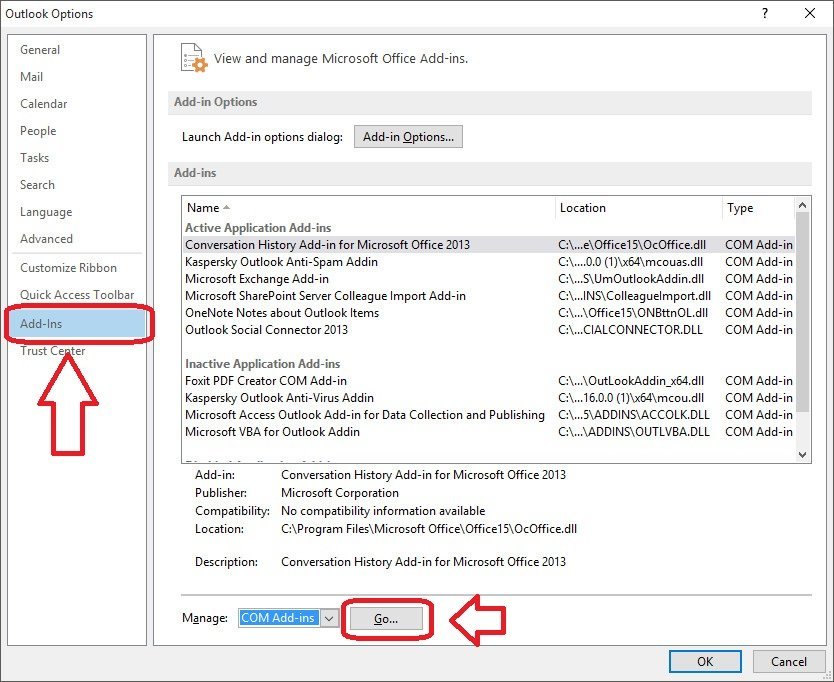834x682 pixels.
Task: Open Customize Ribbon settings
Action: tap(66, 267)
